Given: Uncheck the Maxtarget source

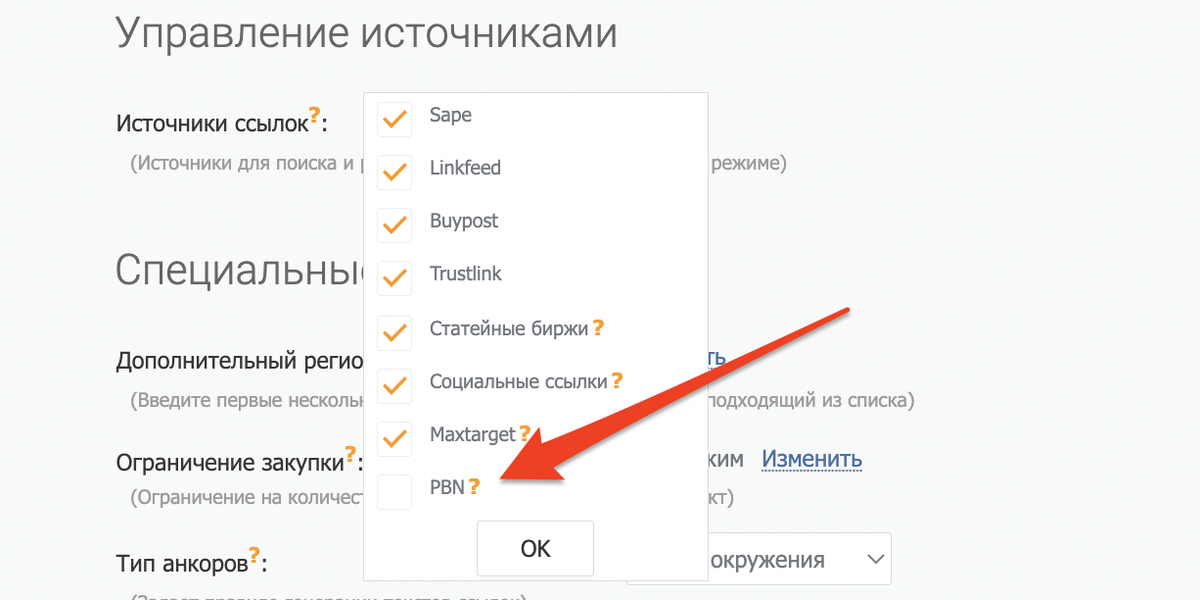Looking at the screenshot, I should tap(394, 438).
